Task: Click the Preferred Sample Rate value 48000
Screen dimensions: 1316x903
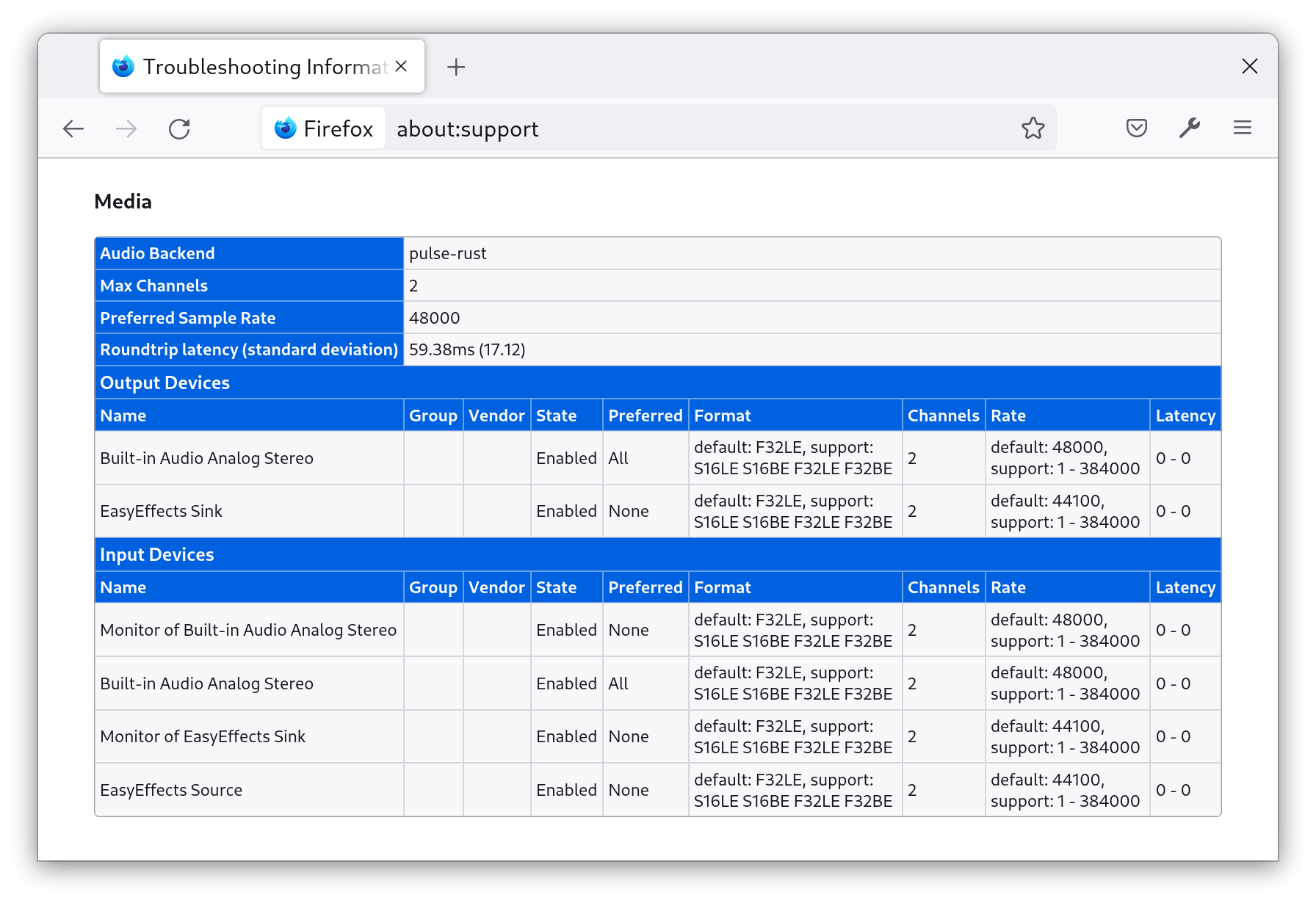Action: [x=435, y=318]
